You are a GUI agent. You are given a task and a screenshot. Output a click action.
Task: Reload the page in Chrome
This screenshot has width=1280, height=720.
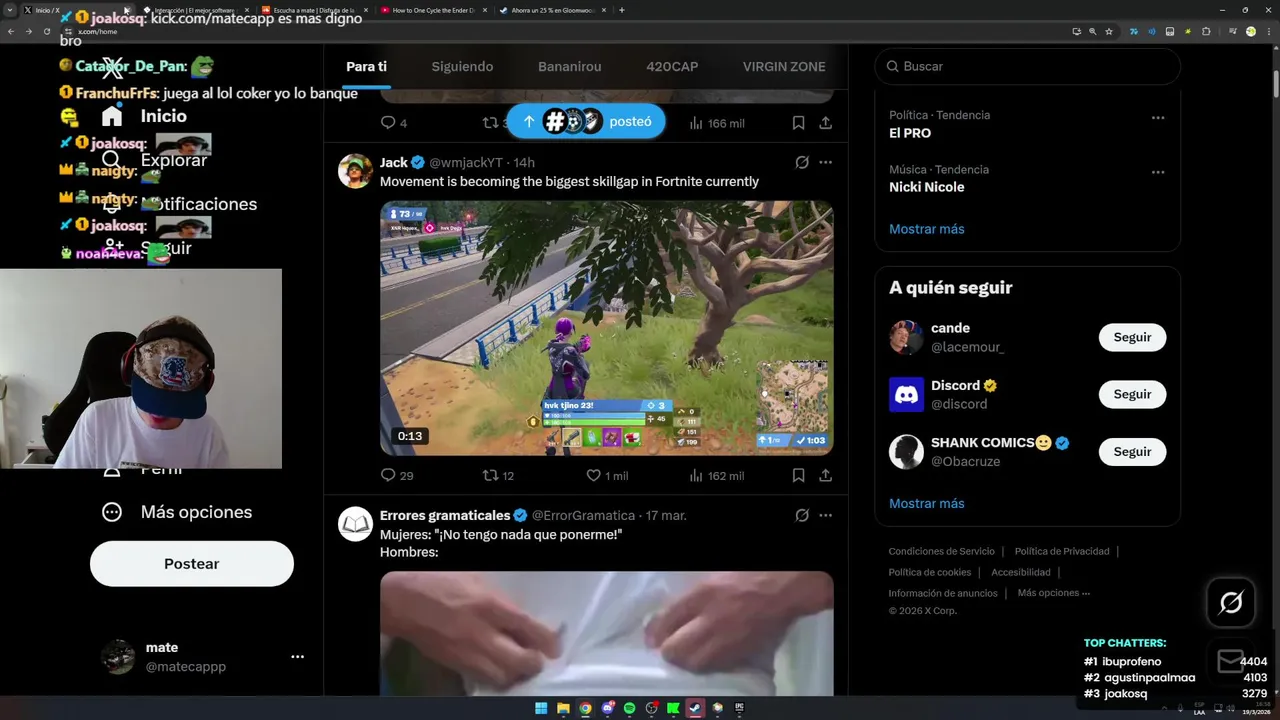(46, 31)
